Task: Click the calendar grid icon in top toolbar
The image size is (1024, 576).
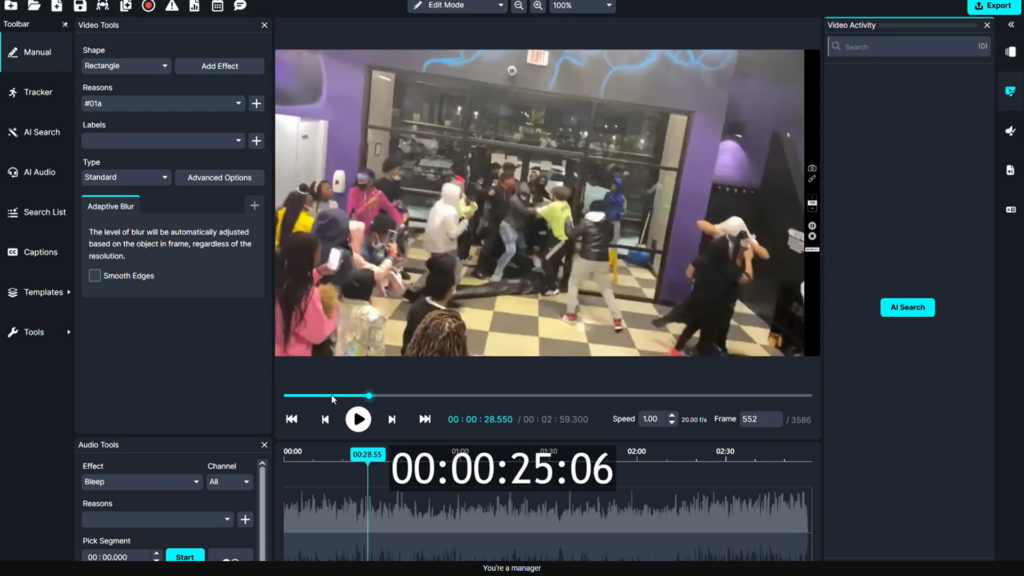Action: point(217,5)
